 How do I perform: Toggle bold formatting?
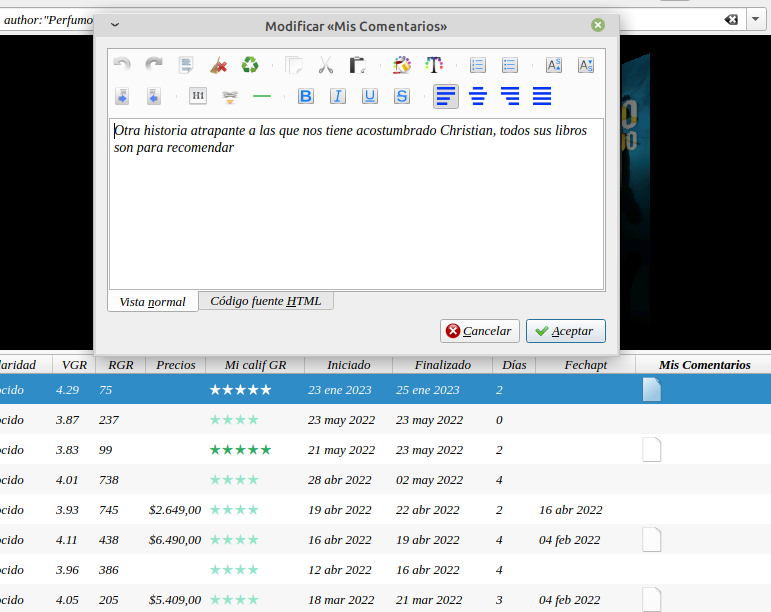306,96
